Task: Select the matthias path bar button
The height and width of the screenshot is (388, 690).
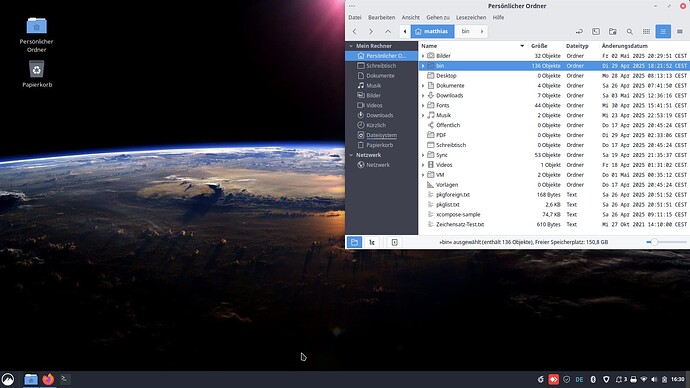Action: pyautogui.click(x=433, y=31)
